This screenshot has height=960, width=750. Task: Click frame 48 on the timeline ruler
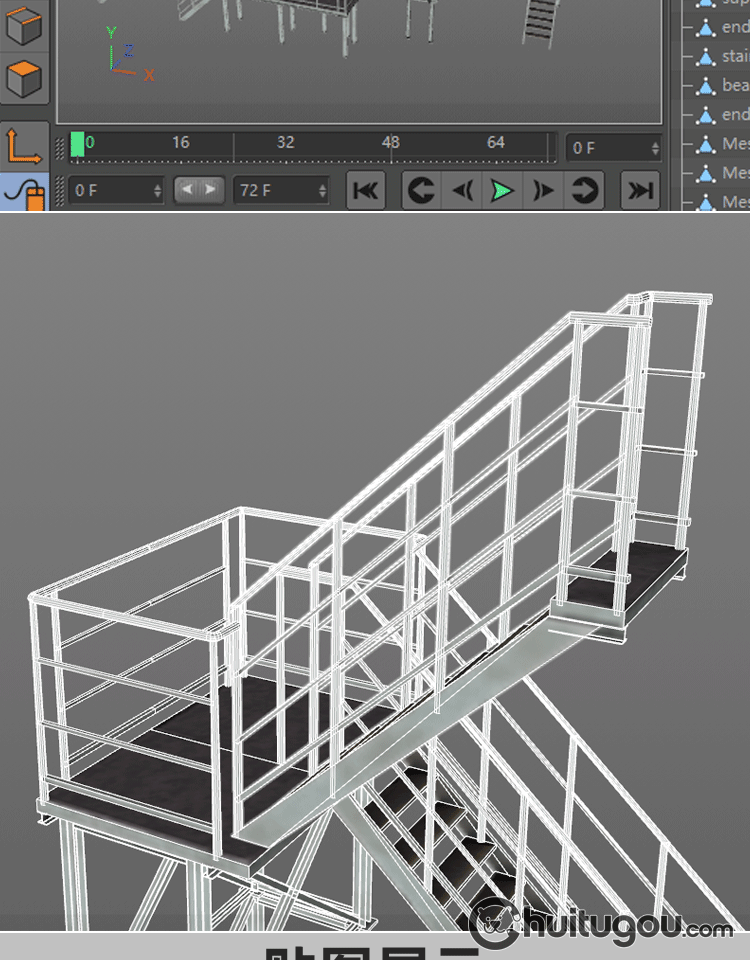pos(391,143)
